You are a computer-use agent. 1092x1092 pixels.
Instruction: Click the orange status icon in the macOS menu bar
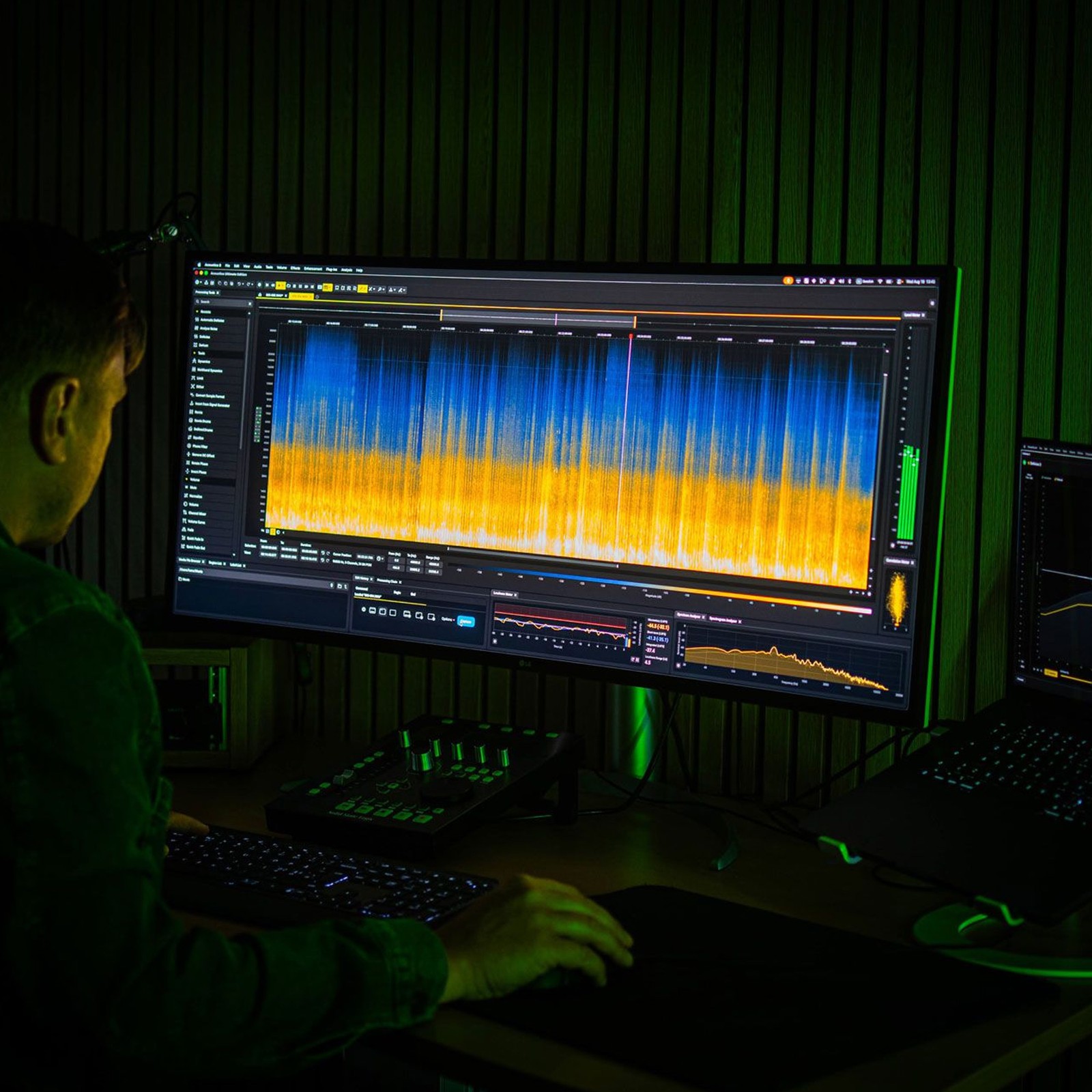[x=788, y=281]
